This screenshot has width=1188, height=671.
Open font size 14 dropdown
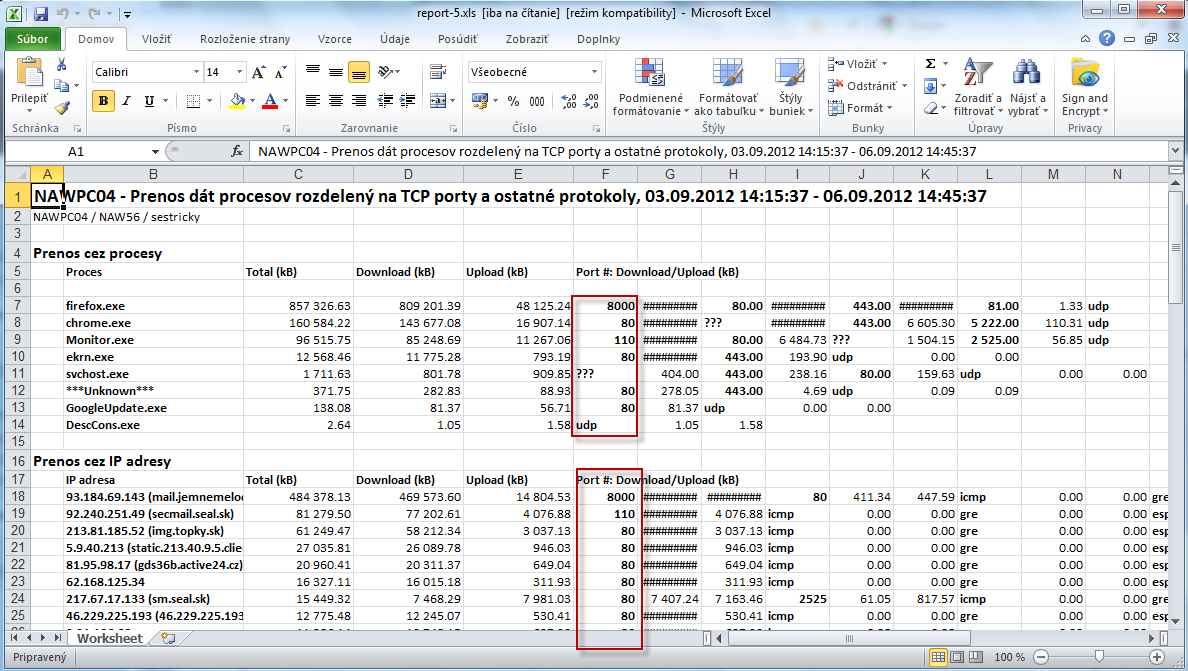(239, 72)
